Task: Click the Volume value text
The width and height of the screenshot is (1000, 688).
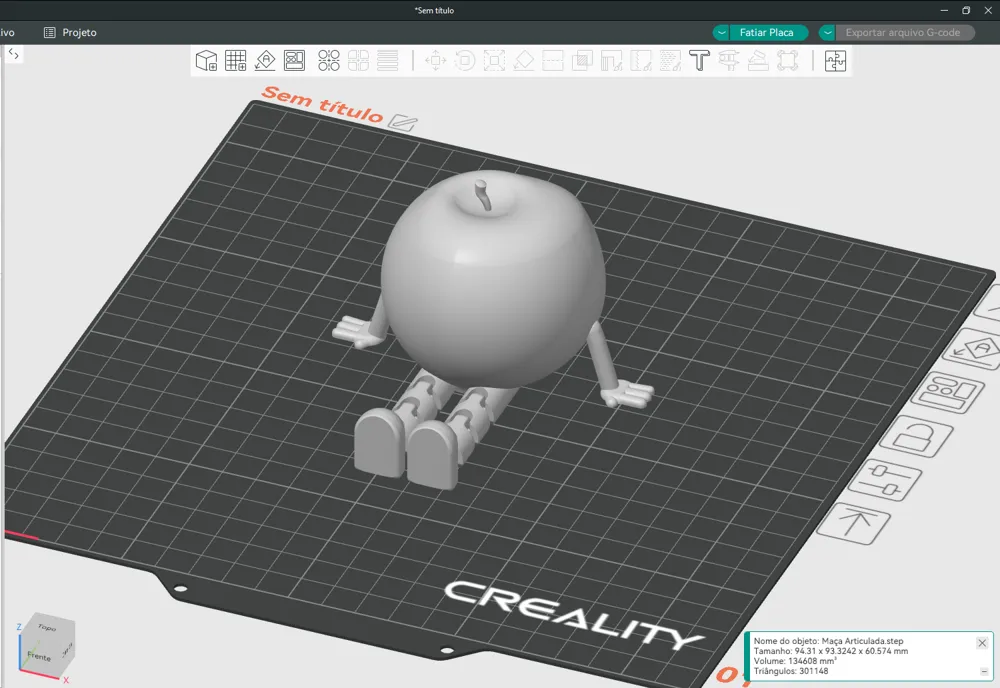Action: tap(795, 661)
